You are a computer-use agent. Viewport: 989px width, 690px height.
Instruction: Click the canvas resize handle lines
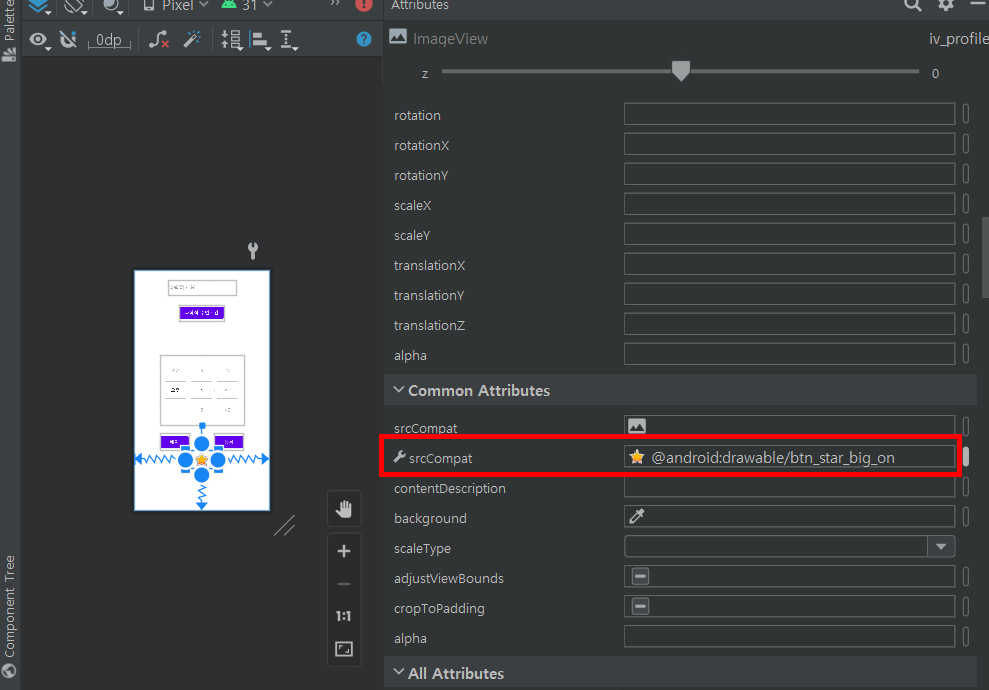284,525
